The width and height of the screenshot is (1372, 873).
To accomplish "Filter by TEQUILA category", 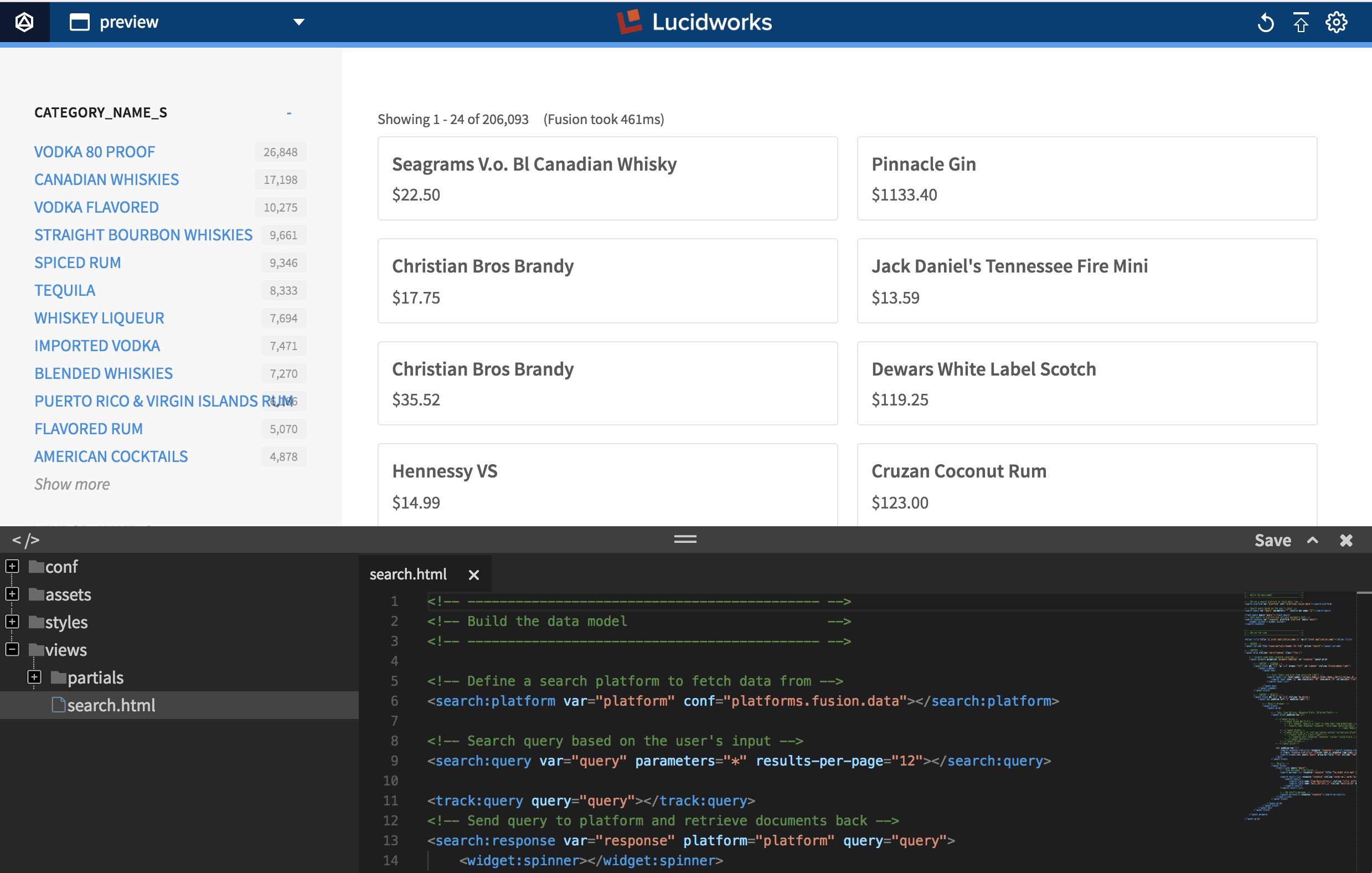I will click(x=65, y=290).
